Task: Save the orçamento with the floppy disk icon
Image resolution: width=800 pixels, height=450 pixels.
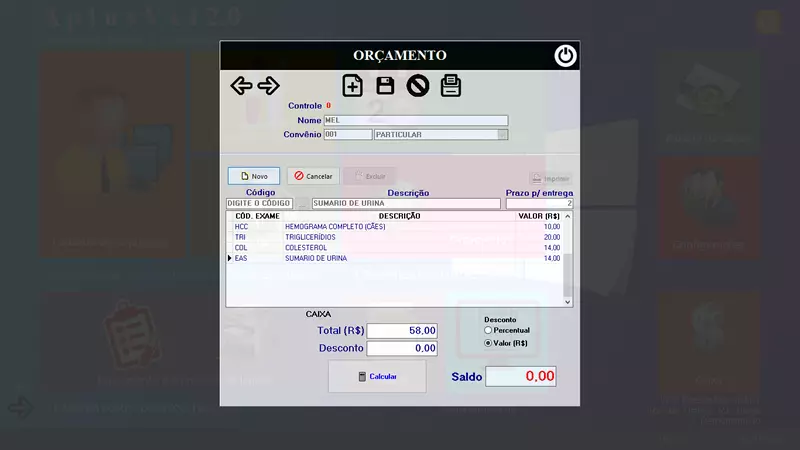Action: coord(385,86)
